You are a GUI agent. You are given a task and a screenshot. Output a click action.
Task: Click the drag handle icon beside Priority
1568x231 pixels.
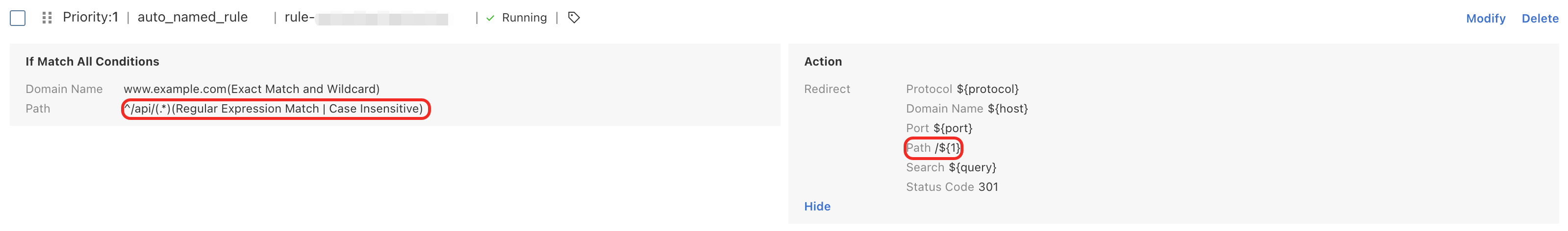coord(47,18)
